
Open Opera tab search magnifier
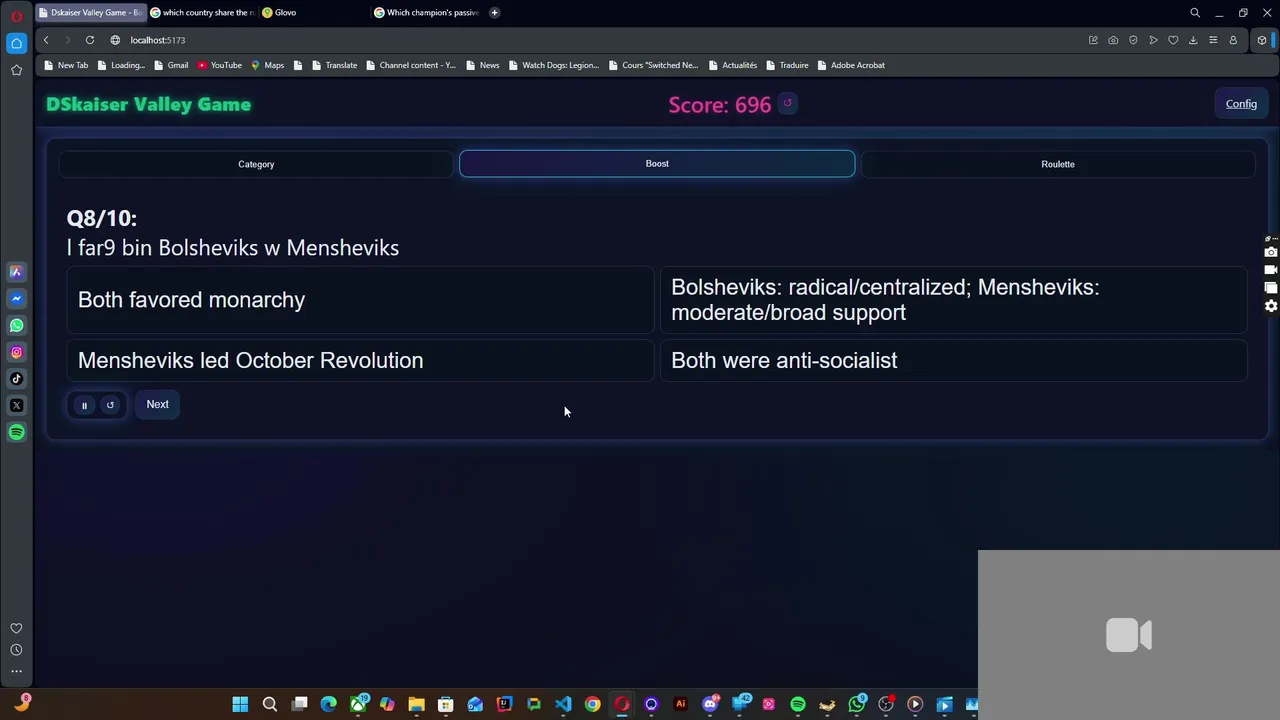click(1195, 13)
